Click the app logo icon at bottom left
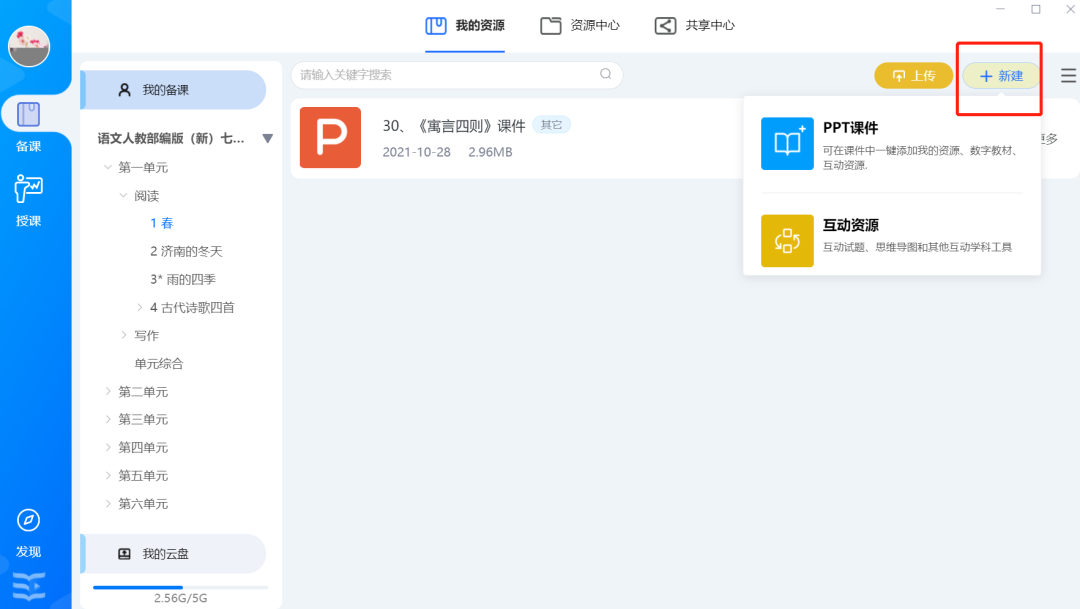 pyautogui.click(x=28, y=587)
